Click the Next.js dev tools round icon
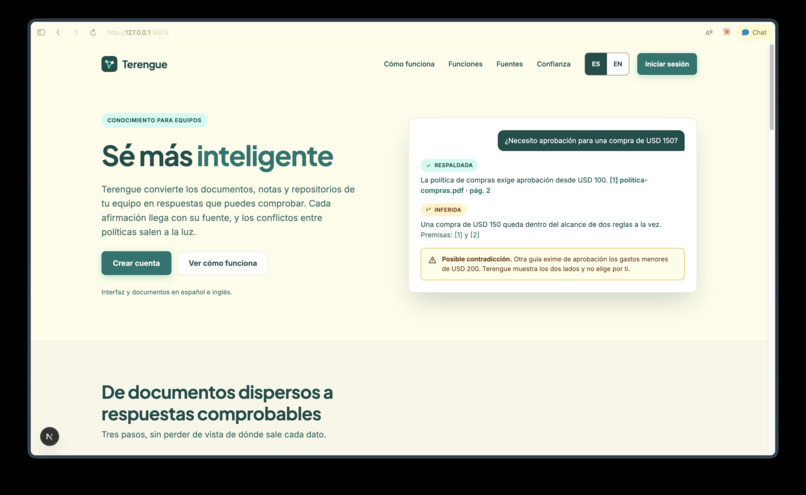This screenshot has width=806, height=495. pyautogui.click(x=50, y=436)
